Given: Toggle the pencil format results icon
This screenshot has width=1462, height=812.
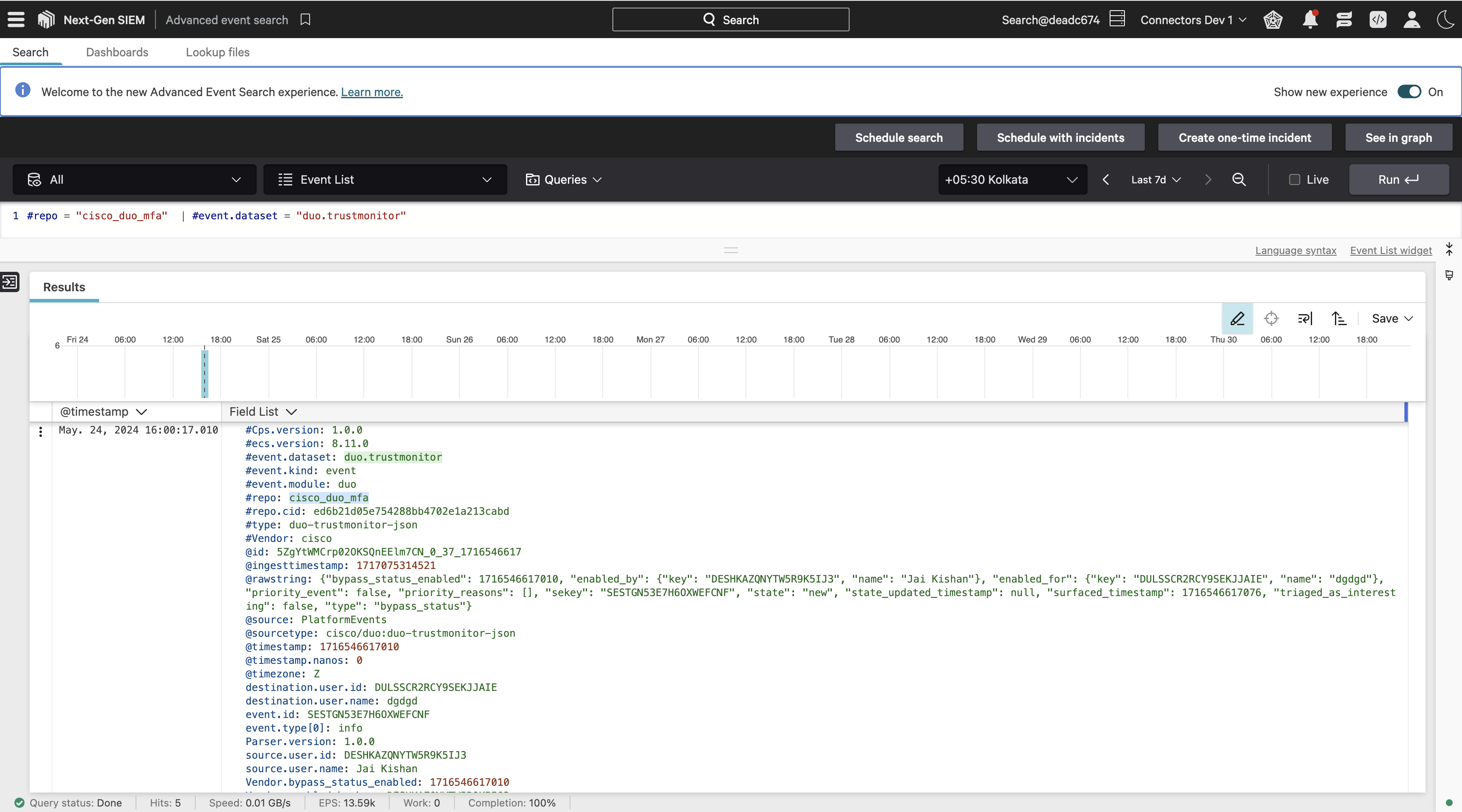Looking at the screenshot, I should coord(1237,318).
